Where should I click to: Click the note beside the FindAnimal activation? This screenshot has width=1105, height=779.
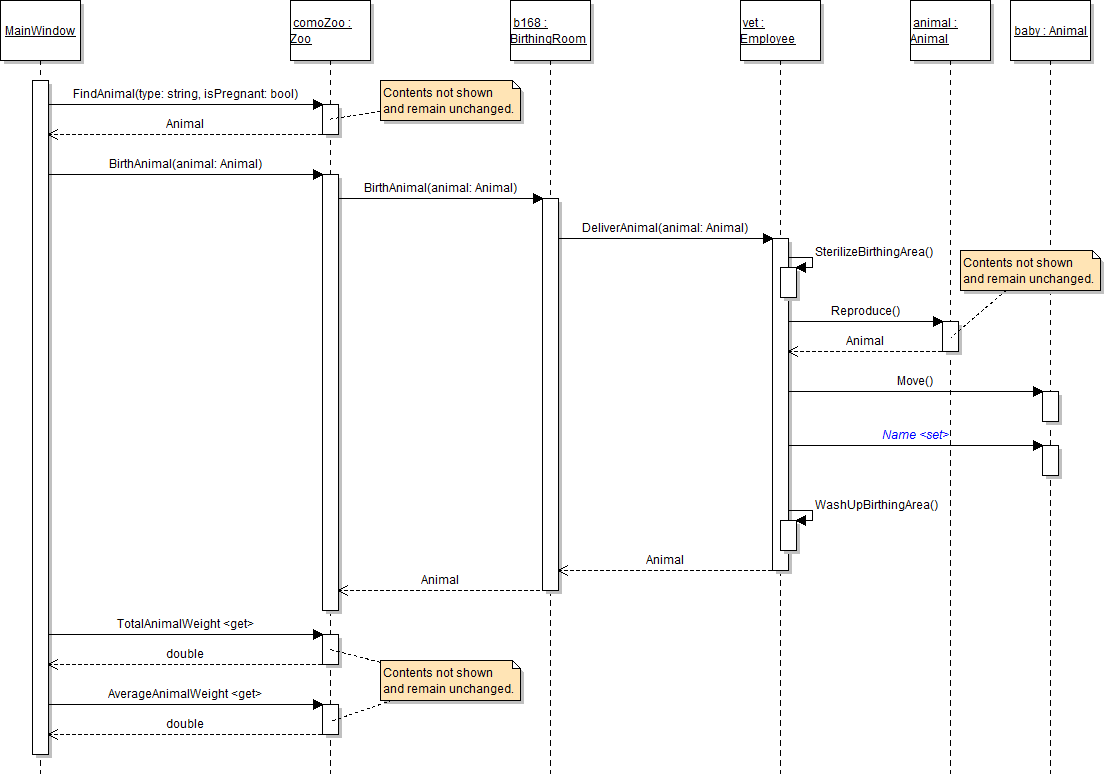[450, 101]
